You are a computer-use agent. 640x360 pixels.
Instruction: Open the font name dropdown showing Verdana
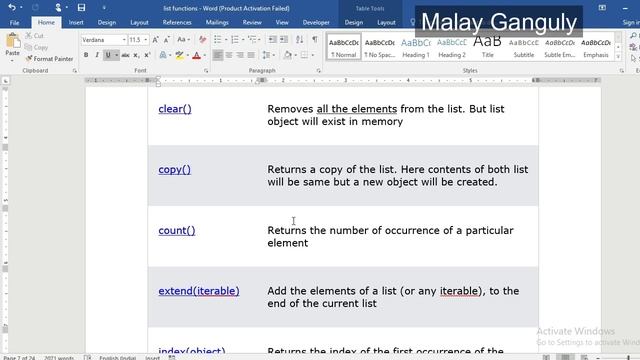pos(124,40)
